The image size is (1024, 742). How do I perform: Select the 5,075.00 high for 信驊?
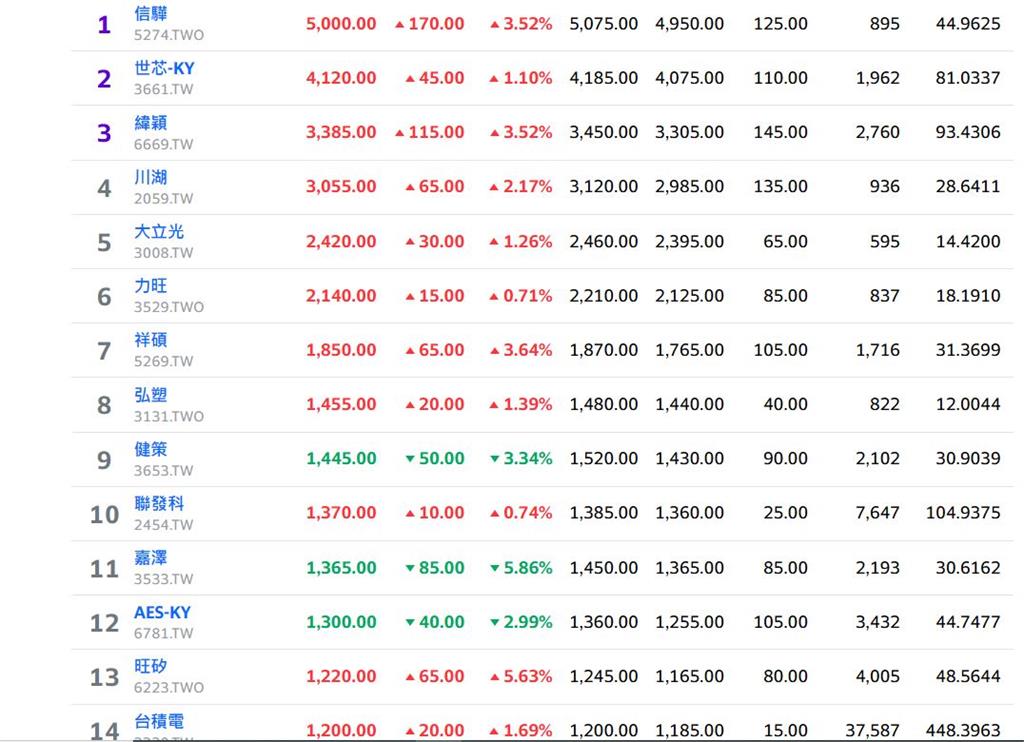point(603,24)
